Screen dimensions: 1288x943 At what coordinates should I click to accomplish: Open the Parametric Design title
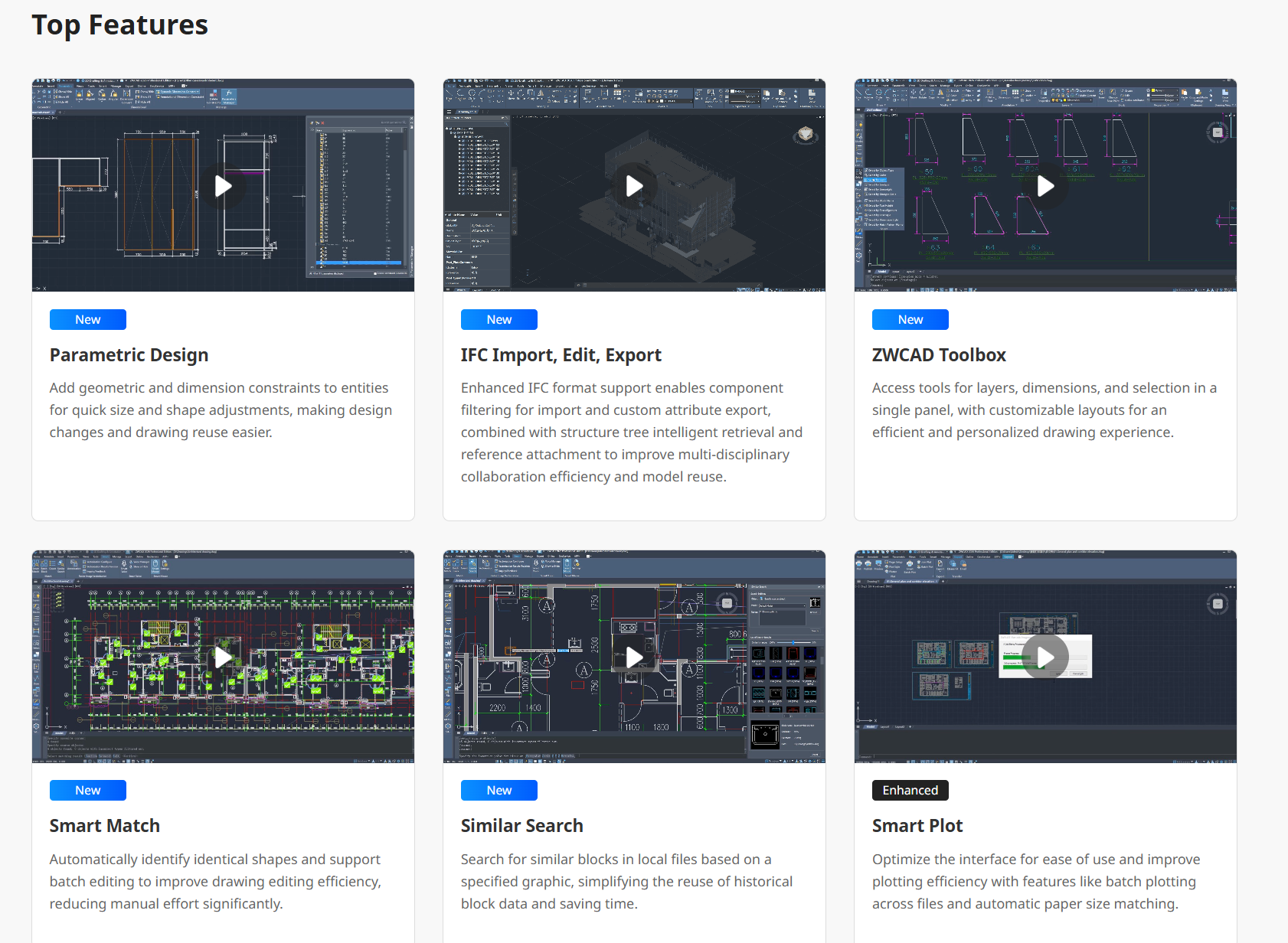coord(129,355)
